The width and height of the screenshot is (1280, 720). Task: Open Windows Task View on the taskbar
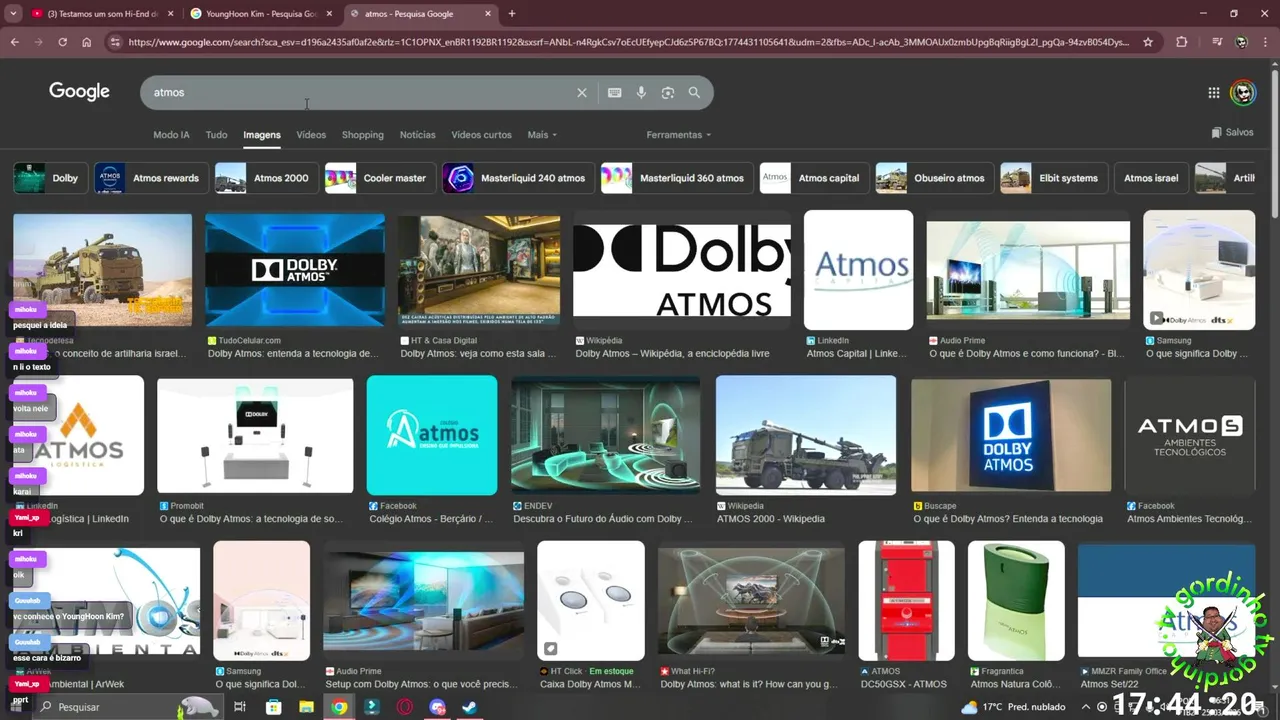tap(240, 707)
